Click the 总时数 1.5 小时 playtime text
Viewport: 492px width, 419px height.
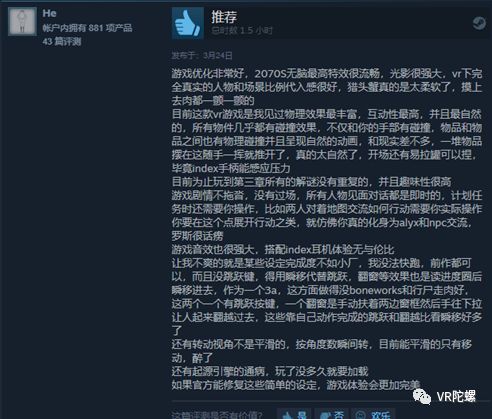242,31
